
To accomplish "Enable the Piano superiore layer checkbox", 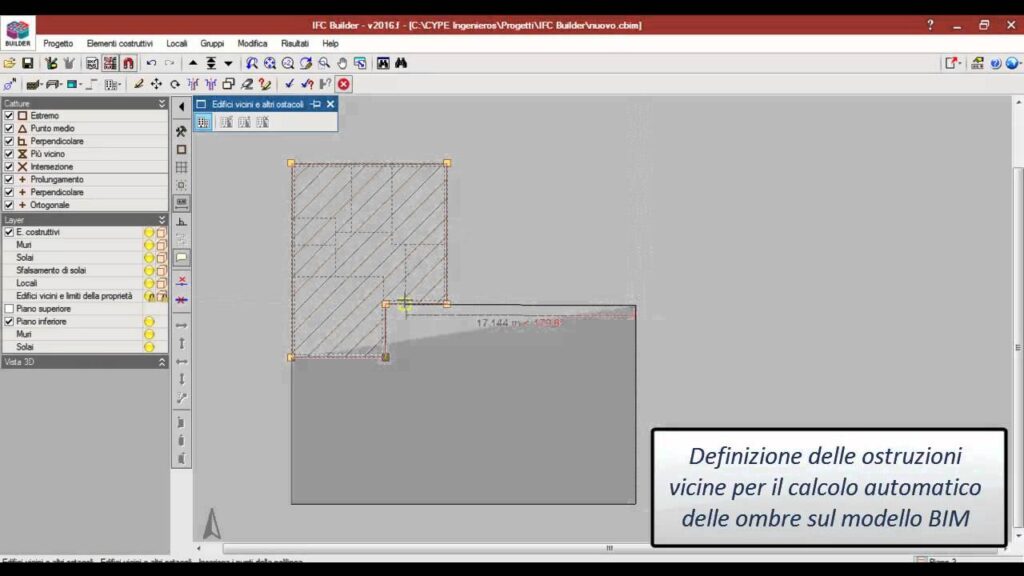I will (9, 309).
